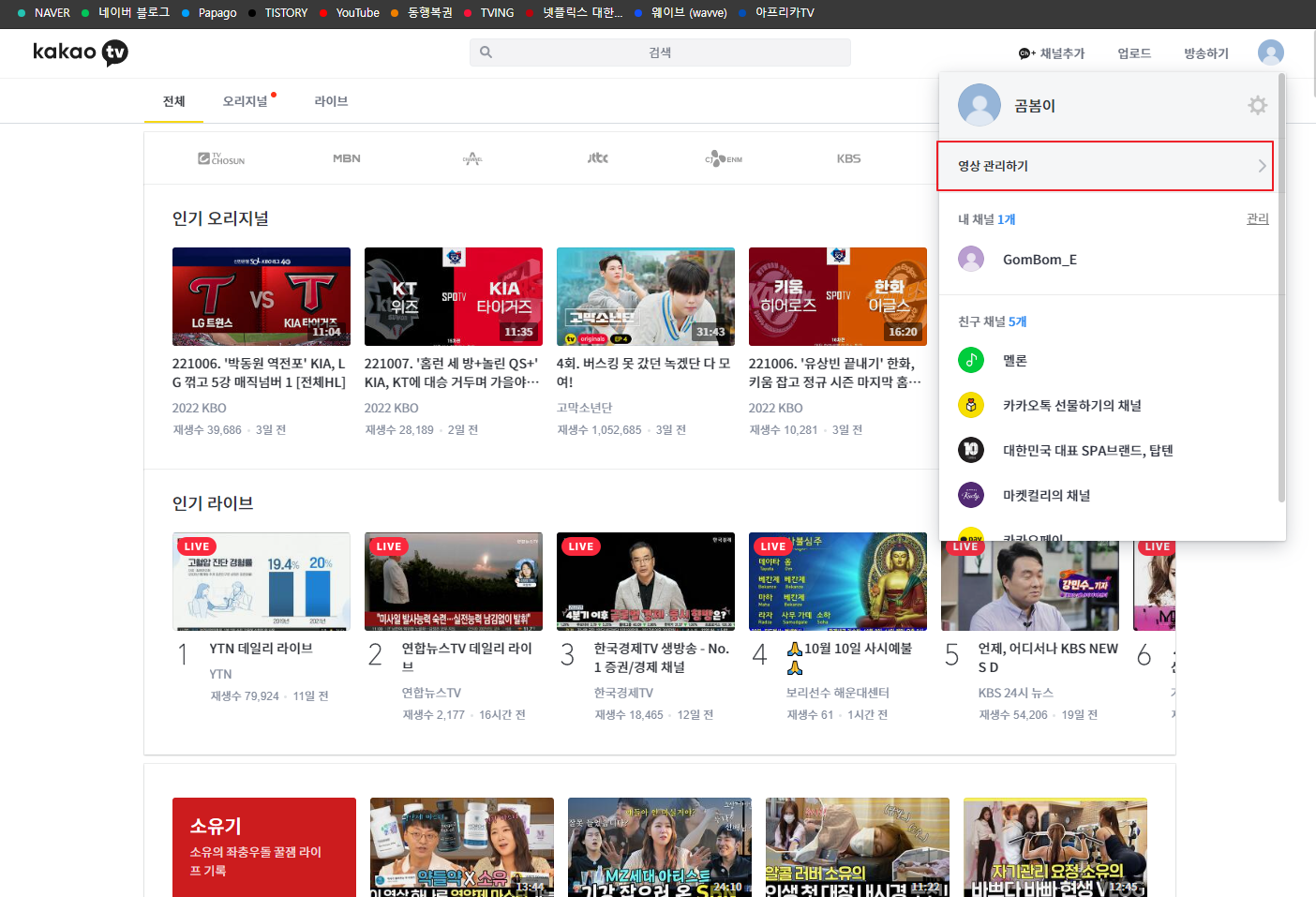
Task: Open KT 위즈 vs KIA 타이거즈 thumbnail
Action: click(454, 296)
